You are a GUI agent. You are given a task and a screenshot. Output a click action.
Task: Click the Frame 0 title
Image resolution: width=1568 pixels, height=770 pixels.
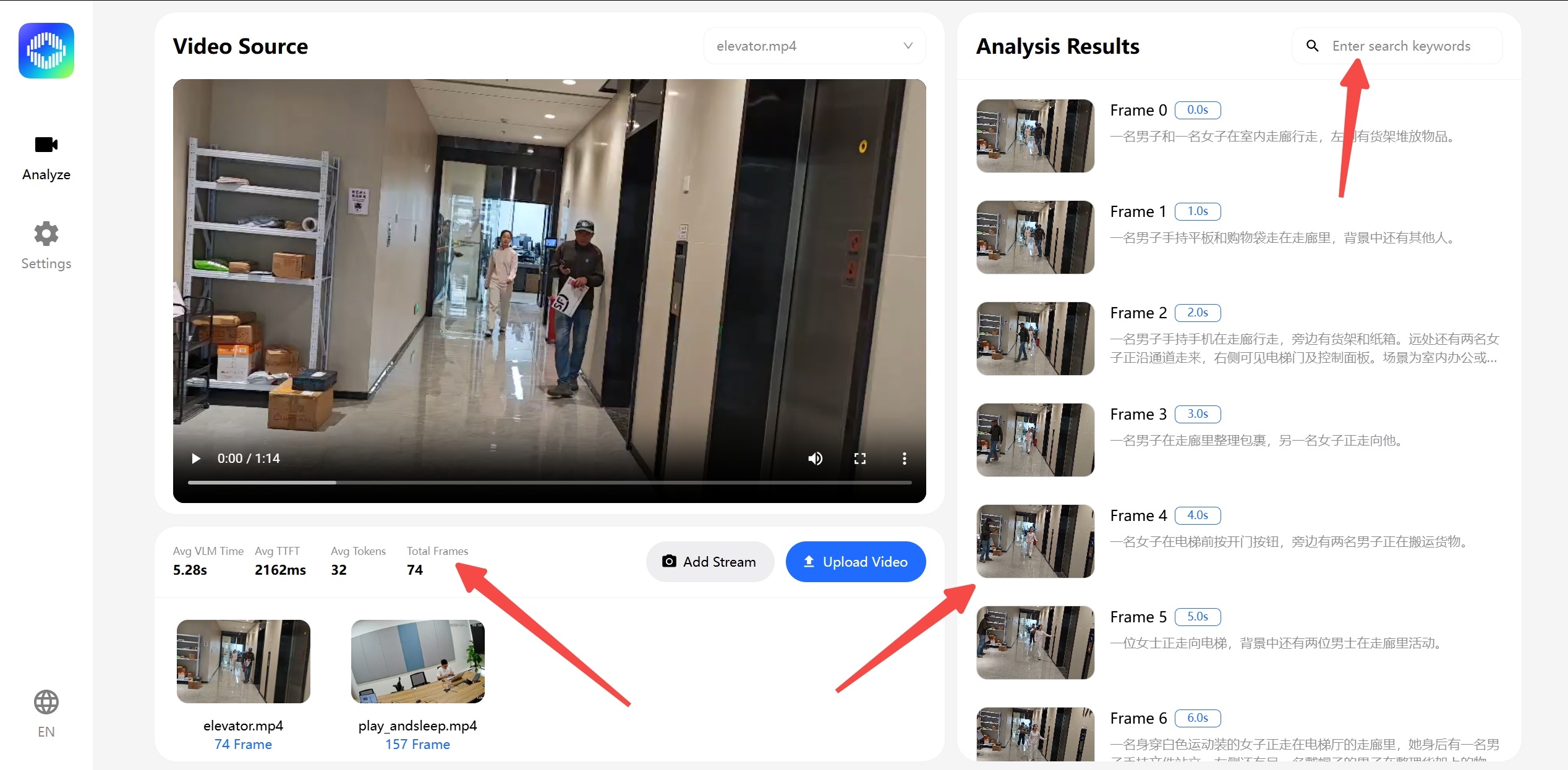tap(1138, 110)
